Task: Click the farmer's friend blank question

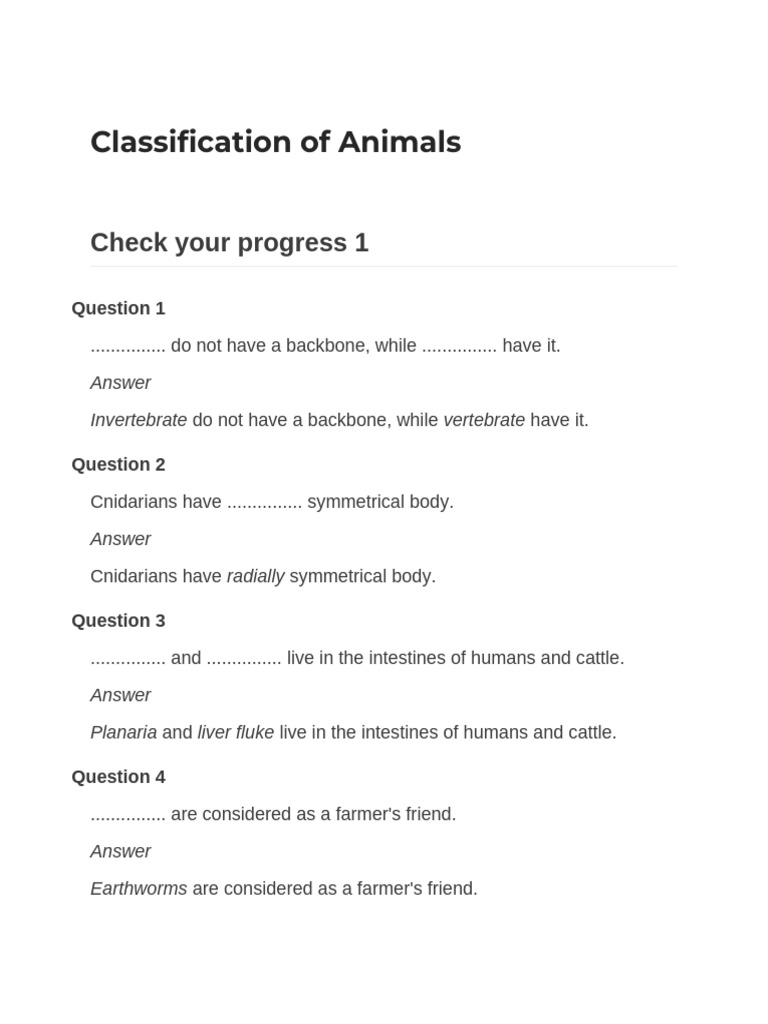Action: 273,814
